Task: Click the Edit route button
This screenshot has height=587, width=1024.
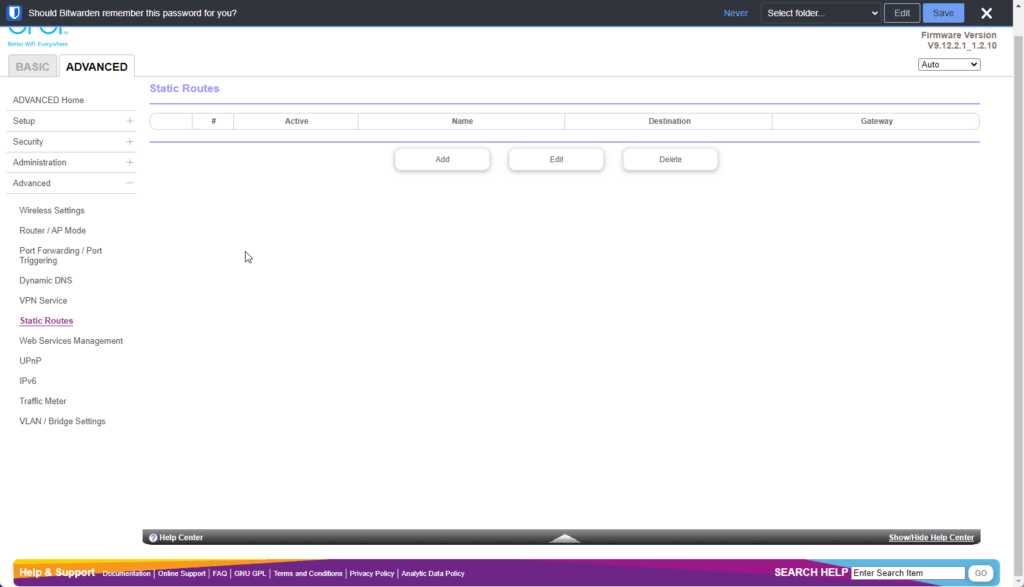Action: pos(556,160)
